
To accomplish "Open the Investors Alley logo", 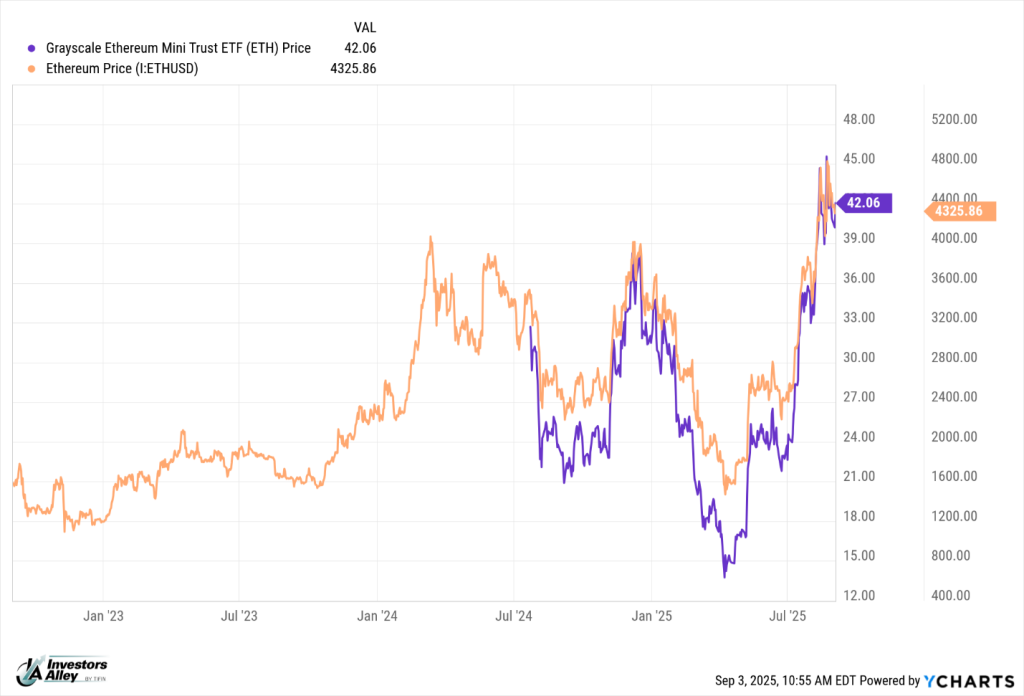I will pyautogui.click(x=63, y=671).
